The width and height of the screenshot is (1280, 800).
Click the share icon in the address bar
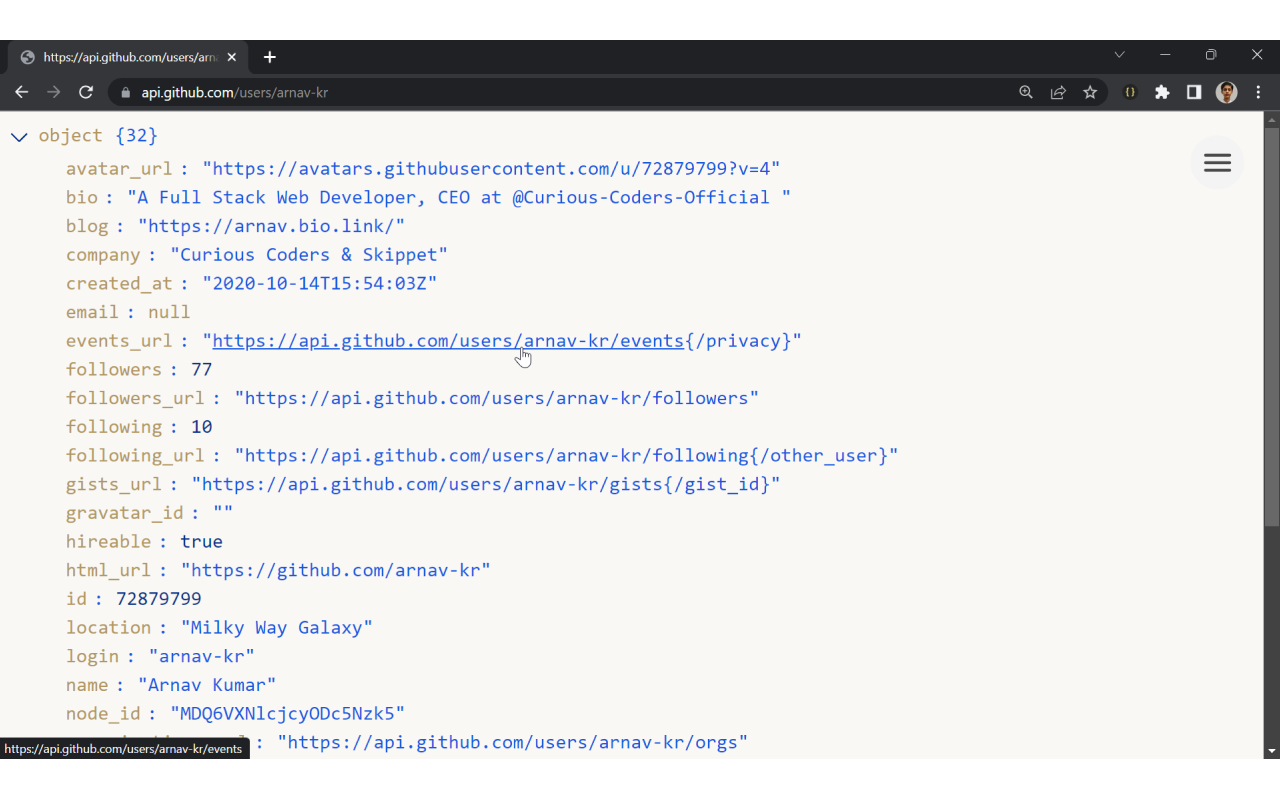[1058, 92]
